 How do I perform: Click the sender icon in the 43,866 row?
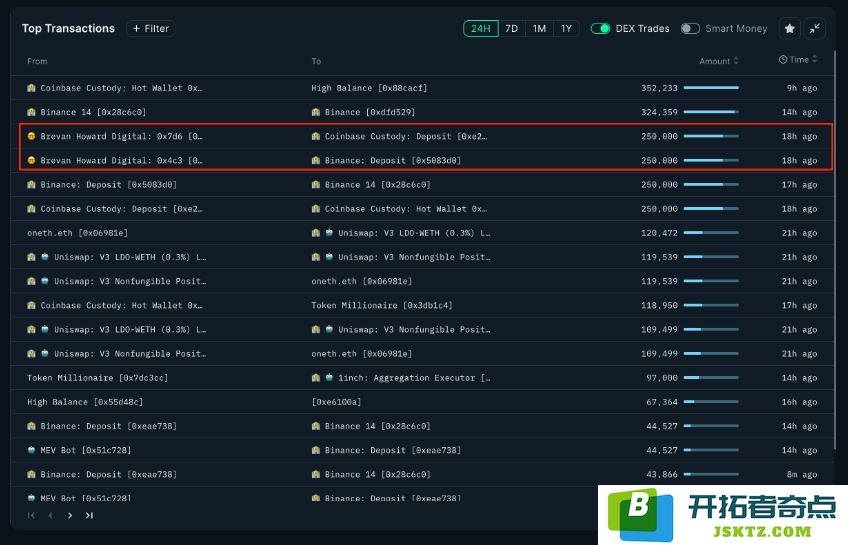[31, 474]
